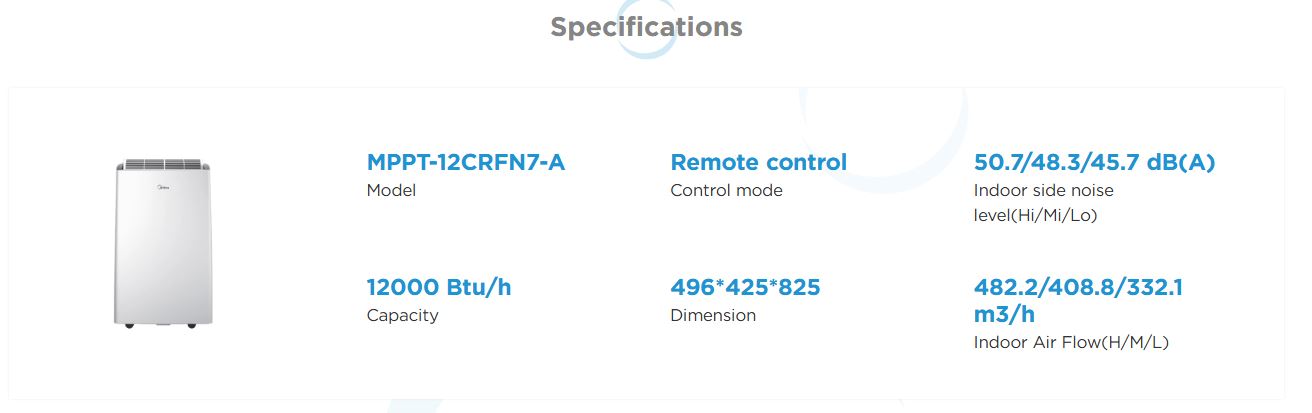Select the 482.2/408.8/332.1 air flow value
The width and height of the screenshot is (1312, 413).
(1078, 288)
